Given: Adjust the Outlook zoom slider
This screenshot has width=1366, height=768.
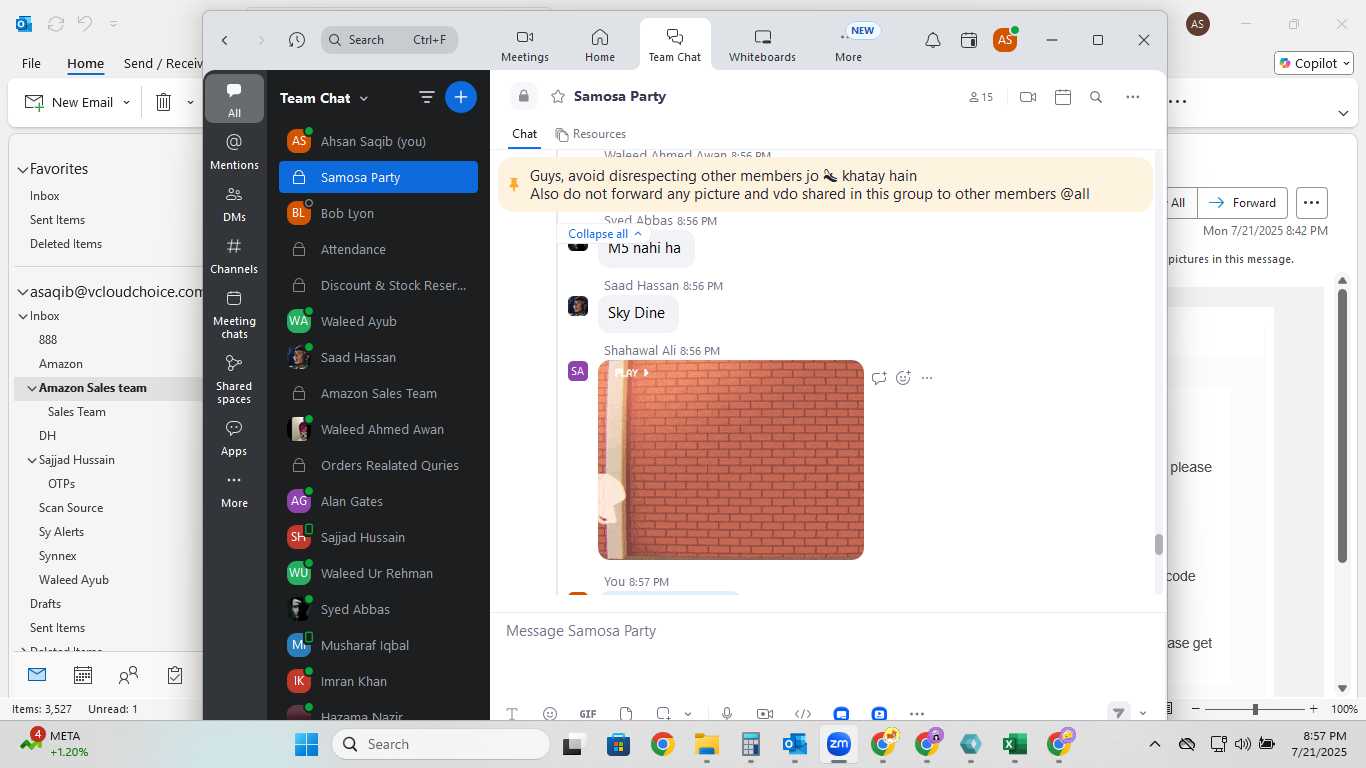Looking at the screenshot, I should click(x=1254, y=709).
